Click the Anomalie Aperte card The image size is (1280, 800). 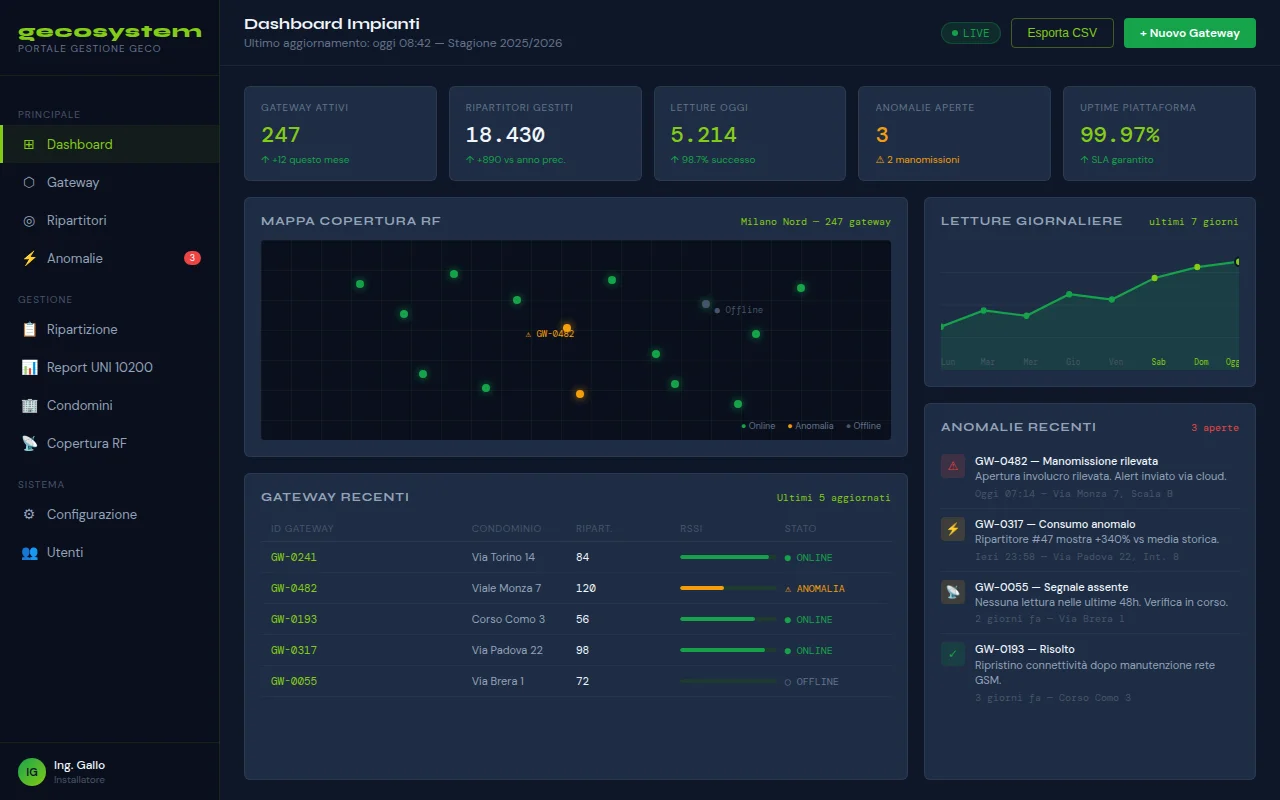954,133
